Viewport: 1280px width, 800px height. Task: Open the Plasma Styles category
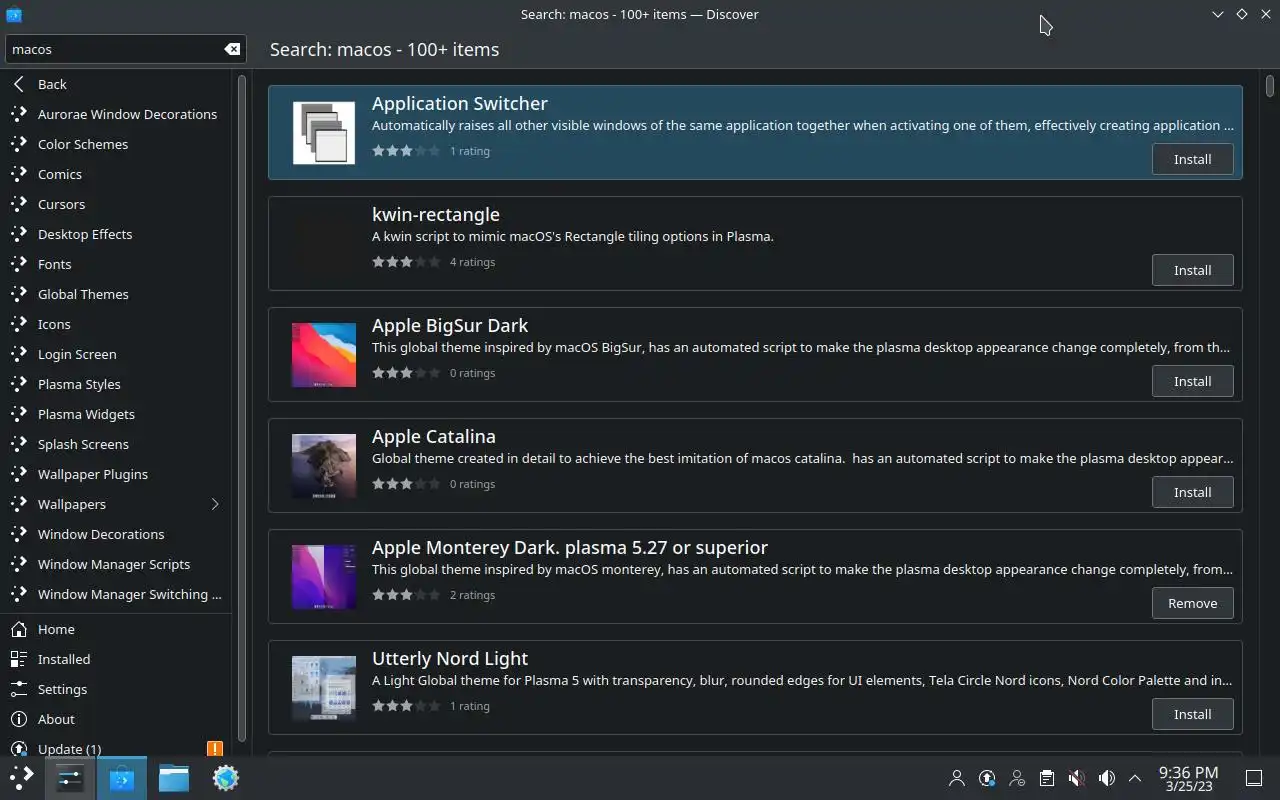(116, 384)
